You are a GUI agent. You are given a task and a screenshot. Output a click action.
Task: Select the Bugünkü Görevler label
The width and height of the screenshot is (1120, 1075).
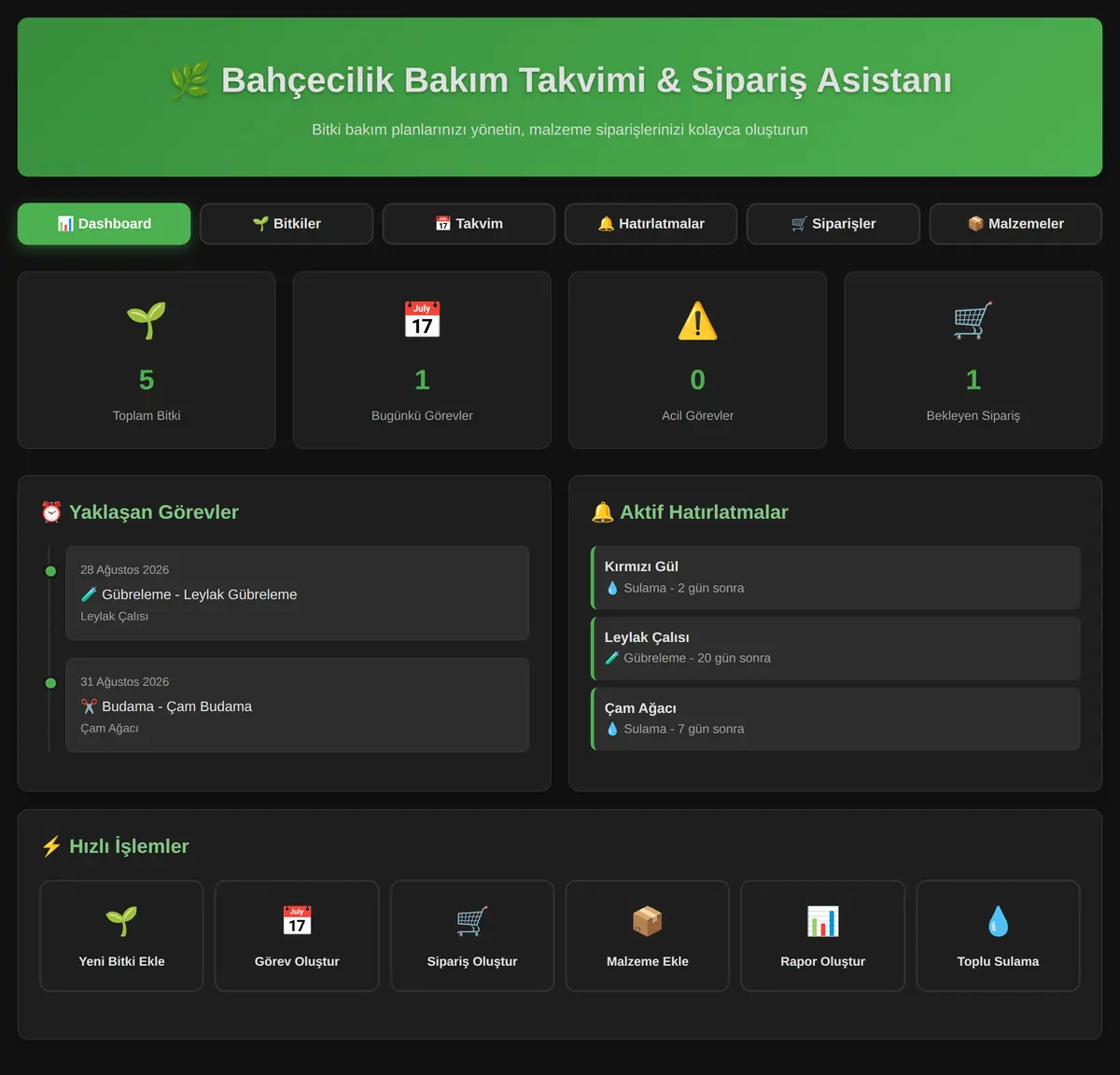click(422, 415)
